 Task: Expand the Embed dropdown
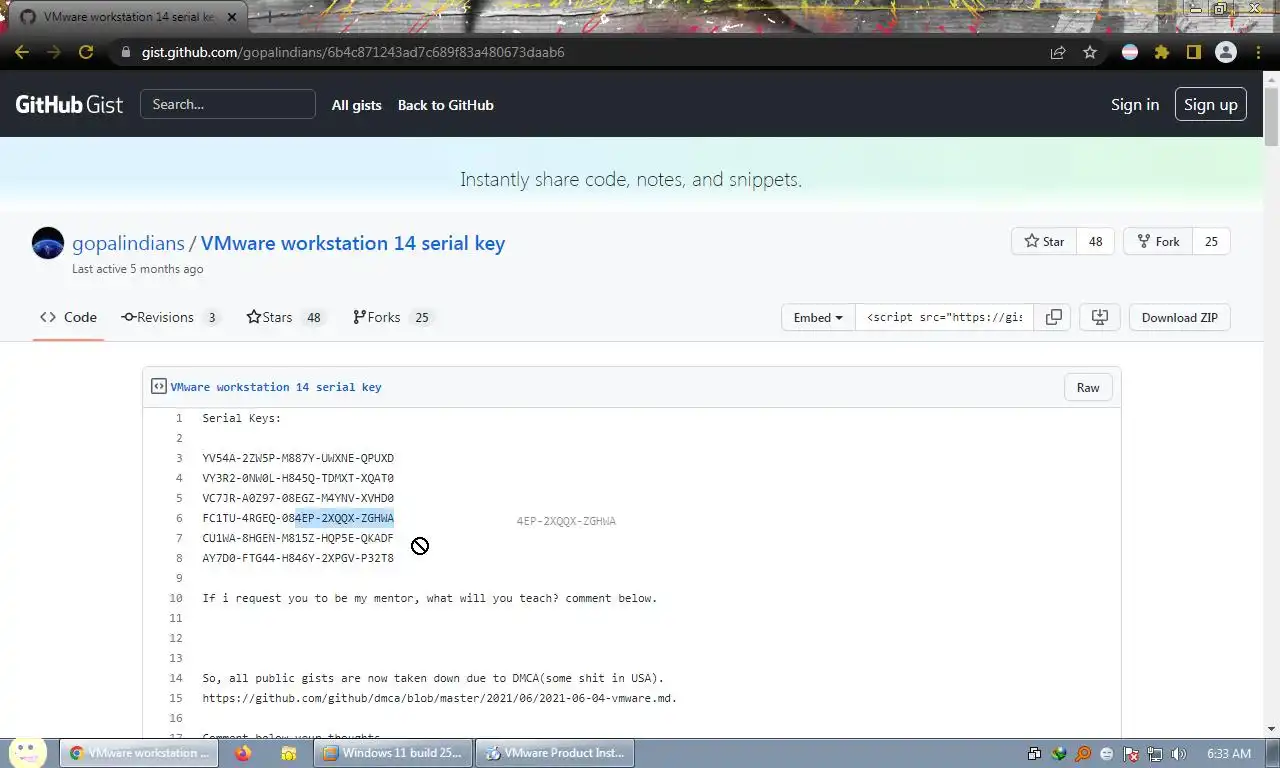tap(818, 317)
